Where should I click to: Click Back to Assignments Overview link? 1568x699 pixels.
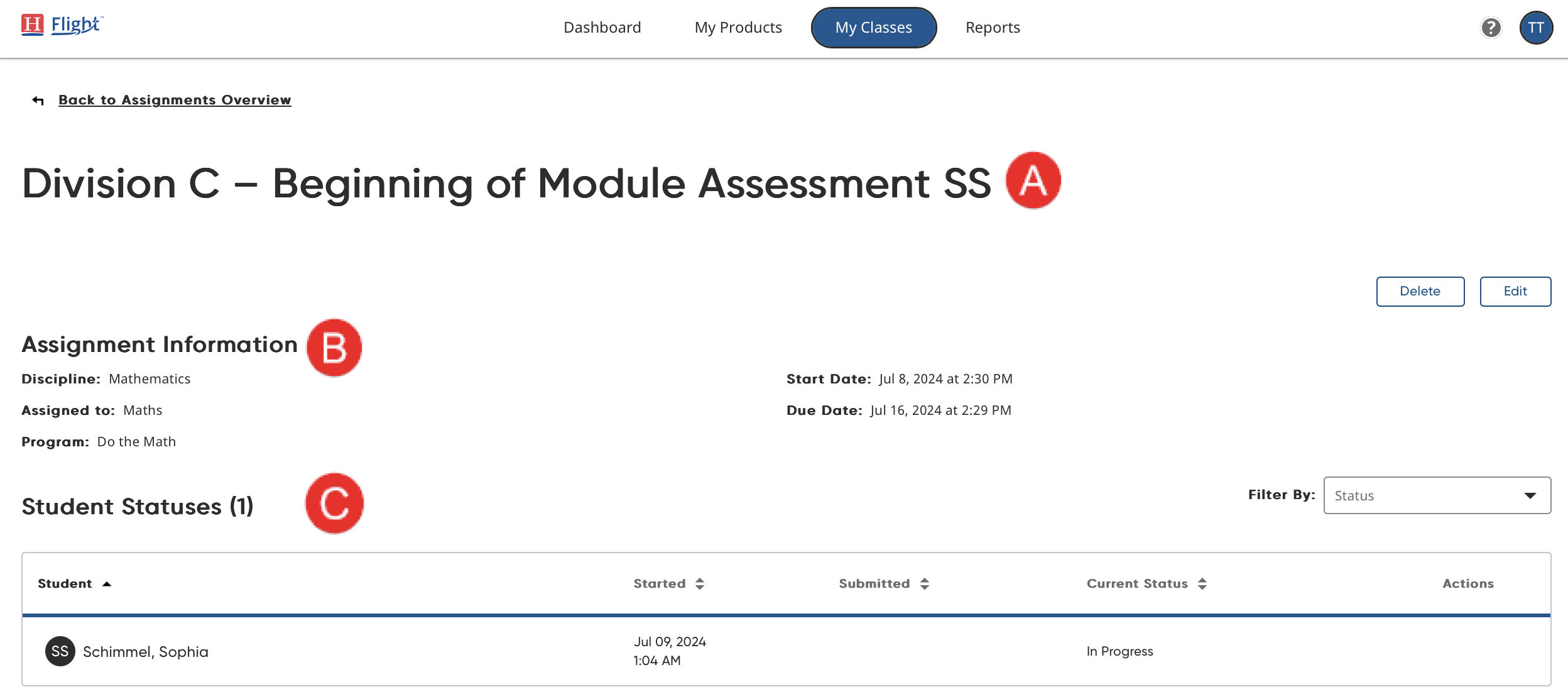175,100
